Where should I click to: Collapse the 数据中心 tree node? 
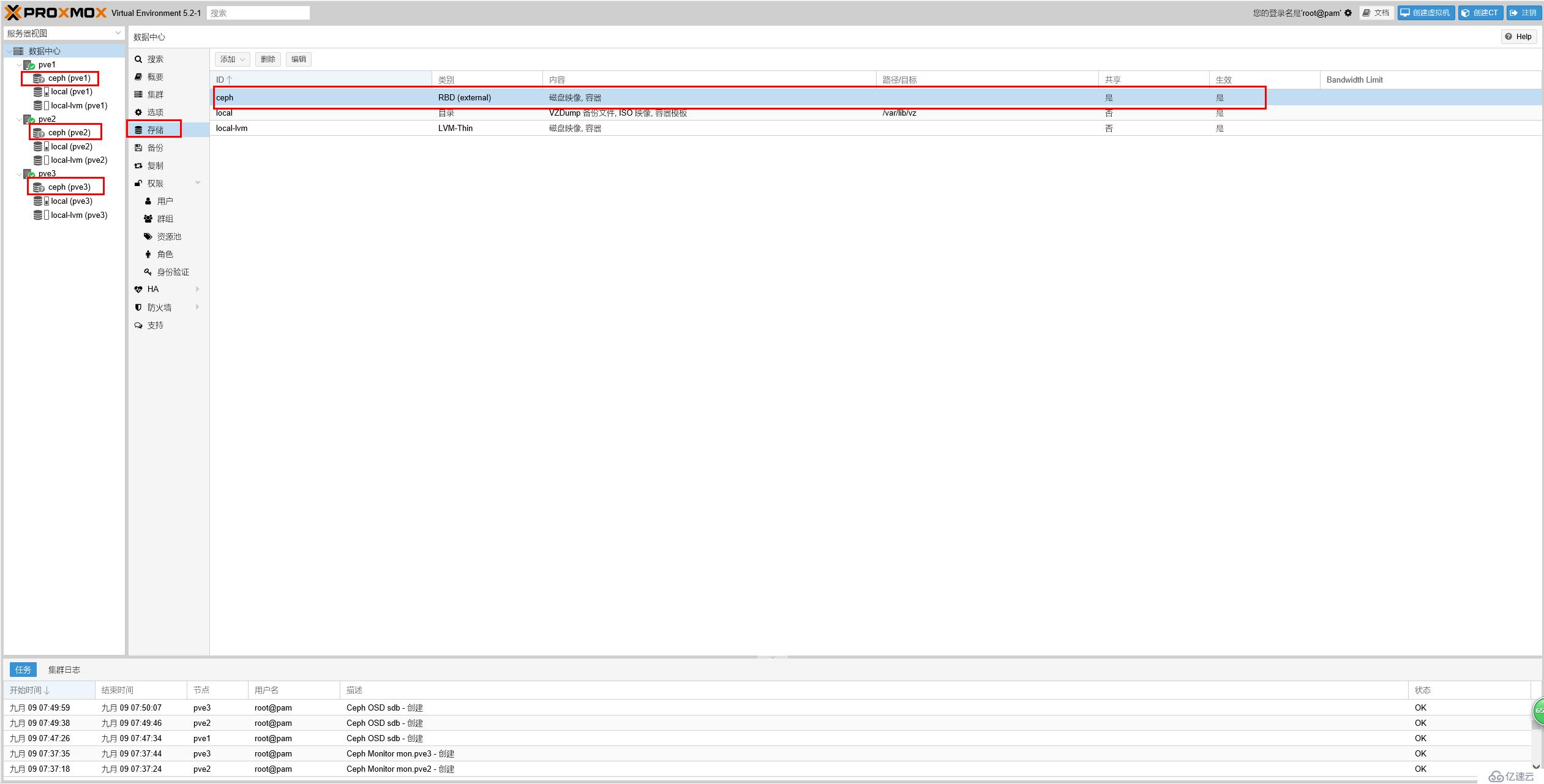pyautogui.click(x=9, y=51)
